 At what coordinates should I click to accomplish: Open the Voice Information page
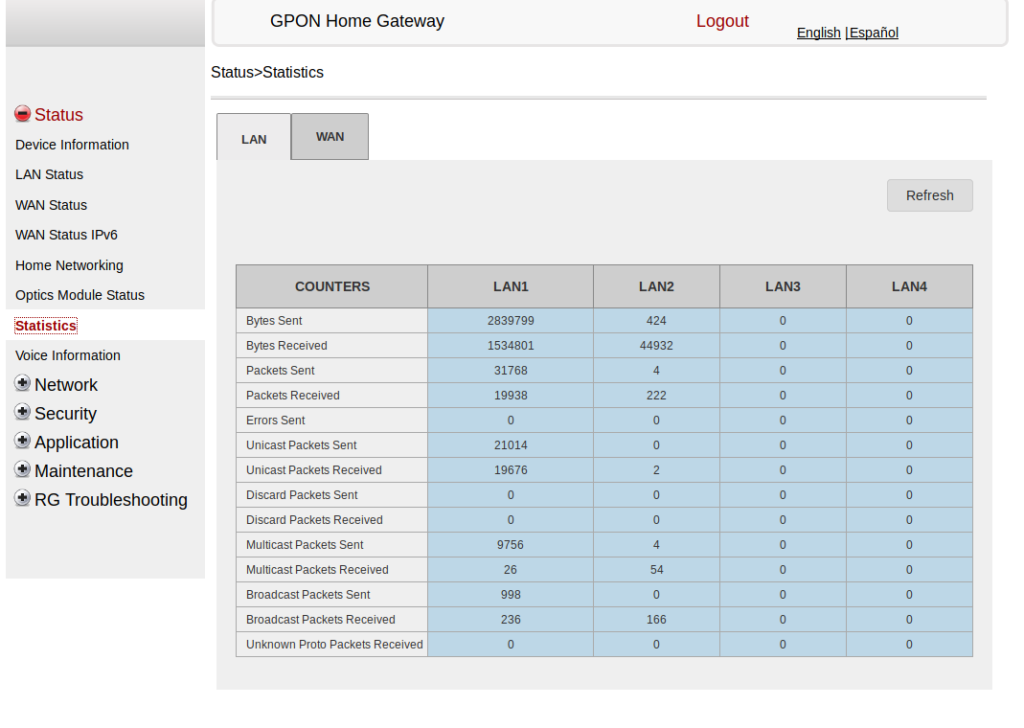68,355
